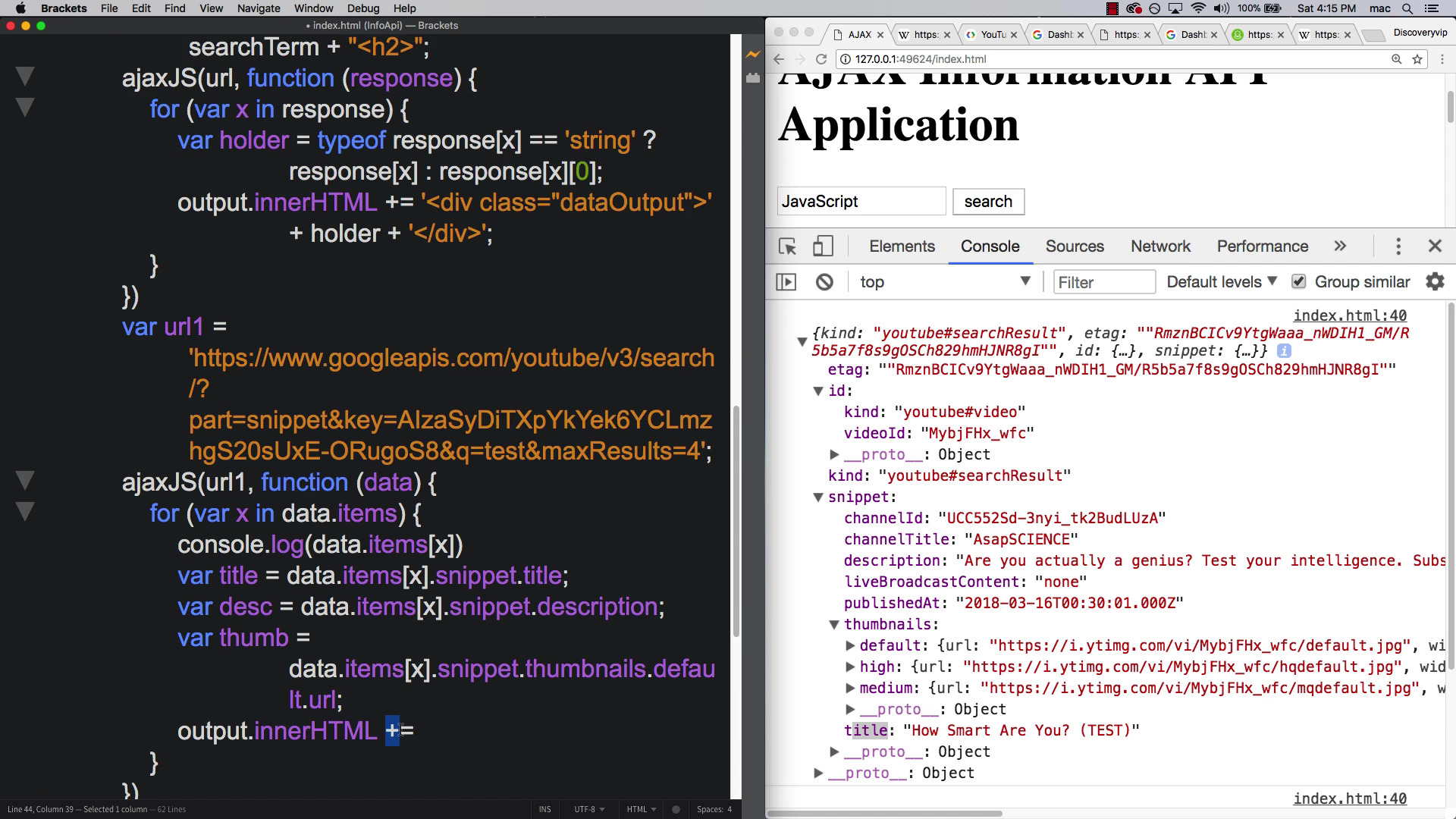1456x819 pixels.
Task: Click the Brackets editor vertical scrollbar
Action: click(736, 522)
